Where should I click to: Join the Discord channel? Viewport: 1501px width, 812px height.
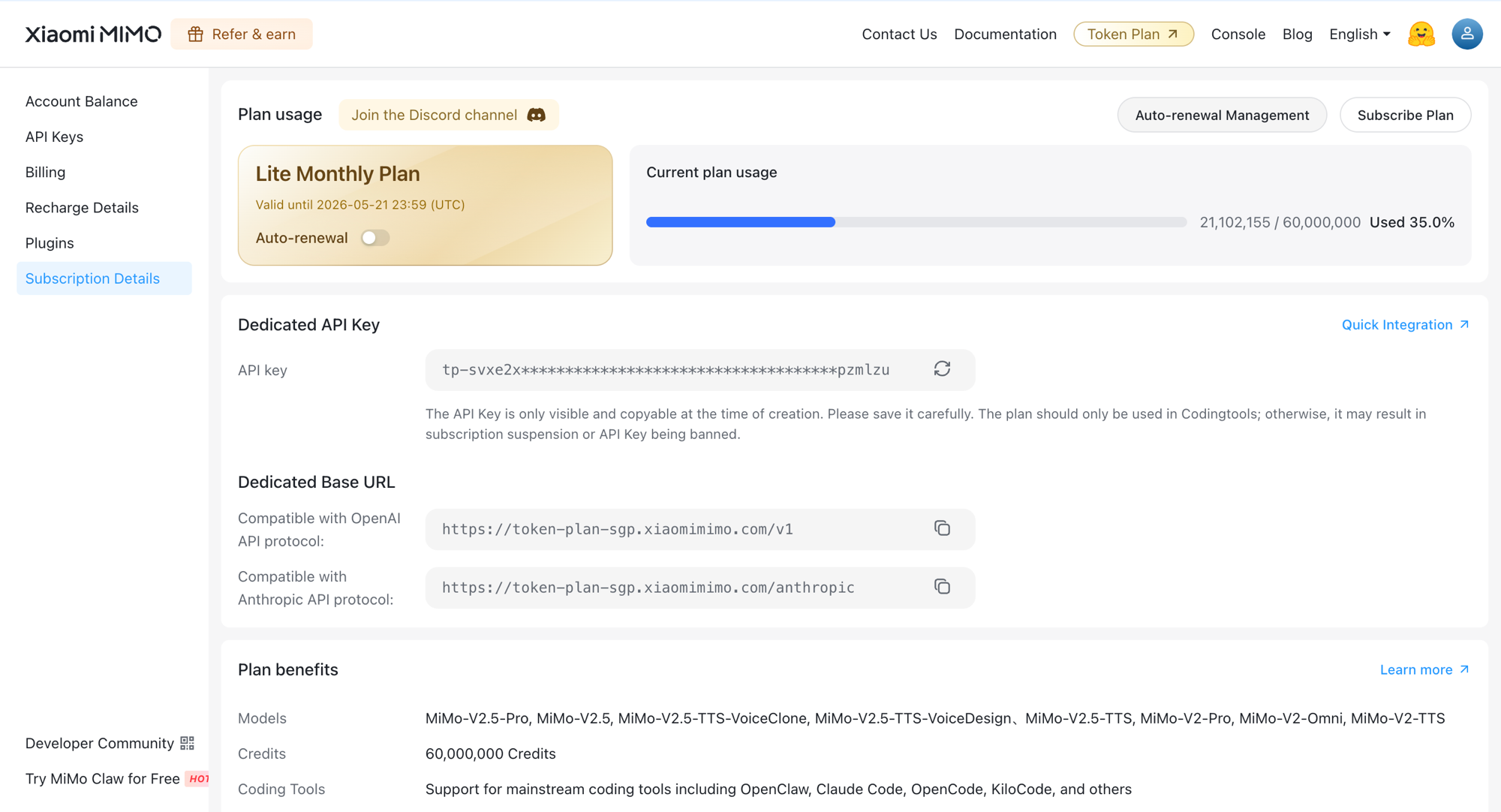click(449, 115)
